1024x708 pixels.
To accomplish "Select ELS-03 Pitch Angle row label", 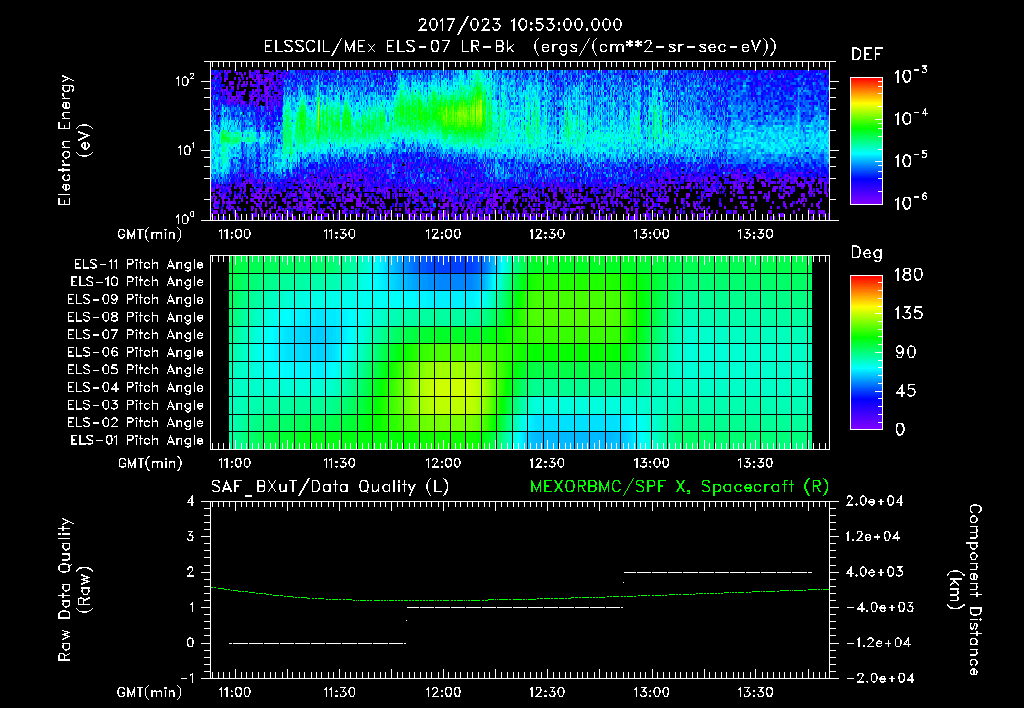I will pyautogui.click(x=135, y=406).
